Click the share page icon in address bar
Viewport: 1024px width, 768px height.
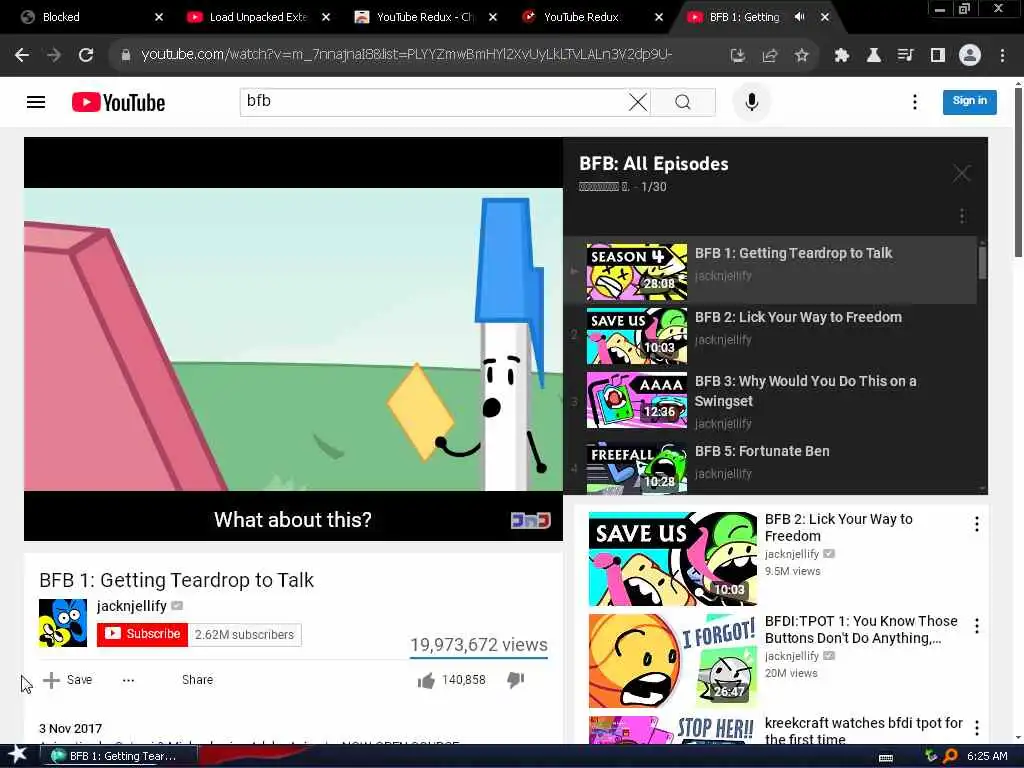coord(769,56)
